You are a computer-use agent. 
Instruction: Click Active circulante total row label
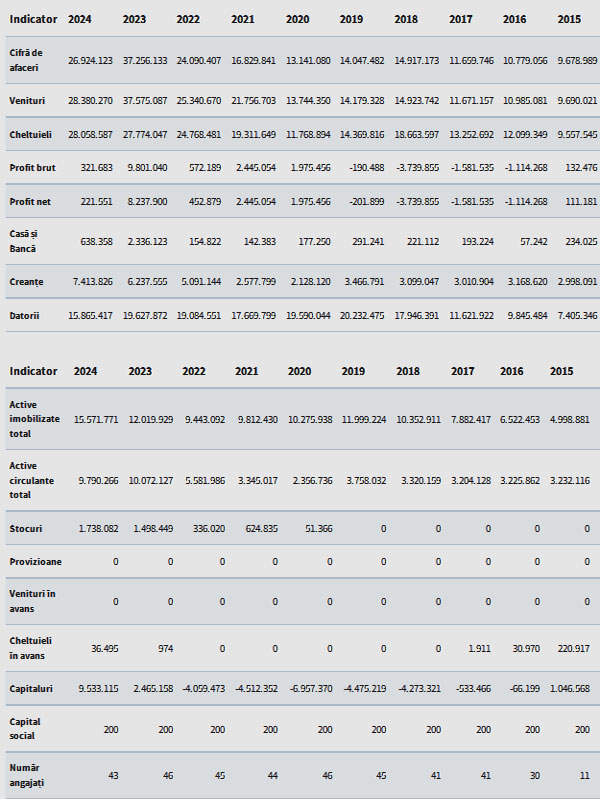pyautogui.click(x=32, y=480)
